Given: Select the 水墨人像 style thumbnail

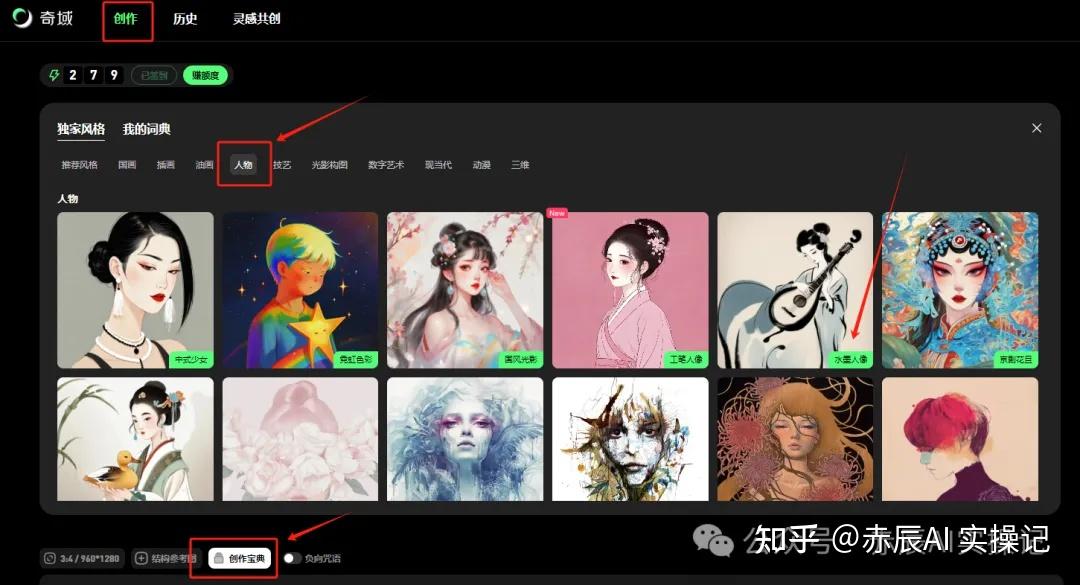Looking at the screenshot, I should click(x=794, y=290).
